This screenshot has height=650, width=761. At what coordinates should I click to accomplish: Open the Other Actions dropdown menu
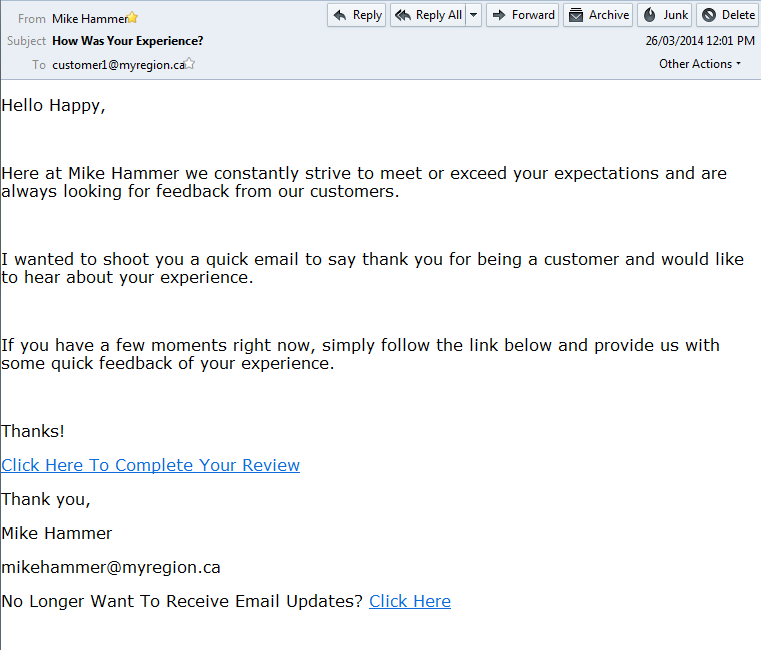click(700, 64)
